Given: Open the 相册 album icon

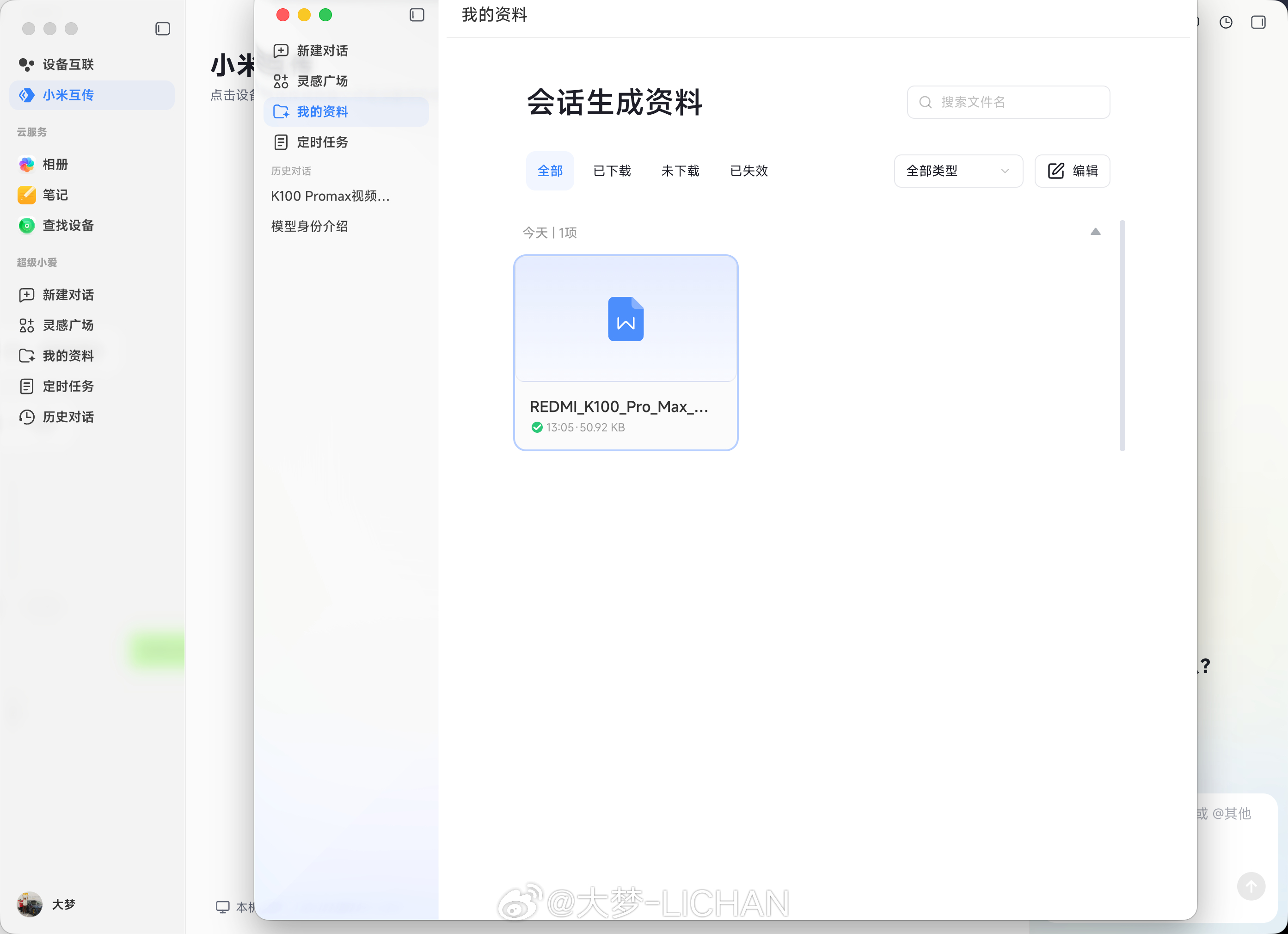Looking at the screenshot, I should (x=27, y=165).
